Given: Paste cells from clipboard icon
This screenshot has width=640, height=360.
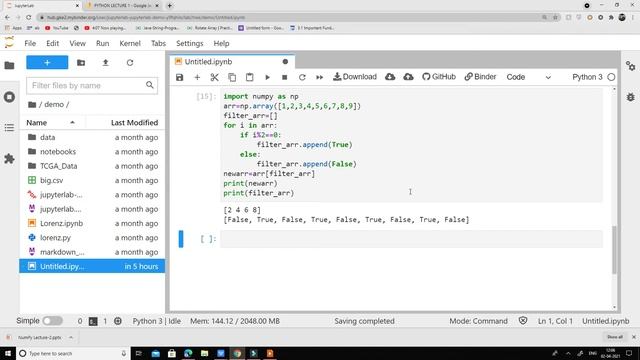Looking at the screenshot, I should coord(249,77).
